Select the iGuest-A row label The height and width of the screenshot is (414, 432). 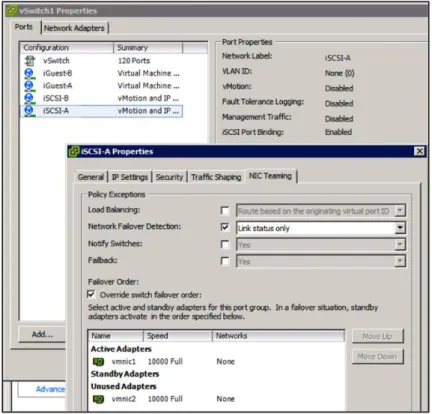(x=57, y=86)
